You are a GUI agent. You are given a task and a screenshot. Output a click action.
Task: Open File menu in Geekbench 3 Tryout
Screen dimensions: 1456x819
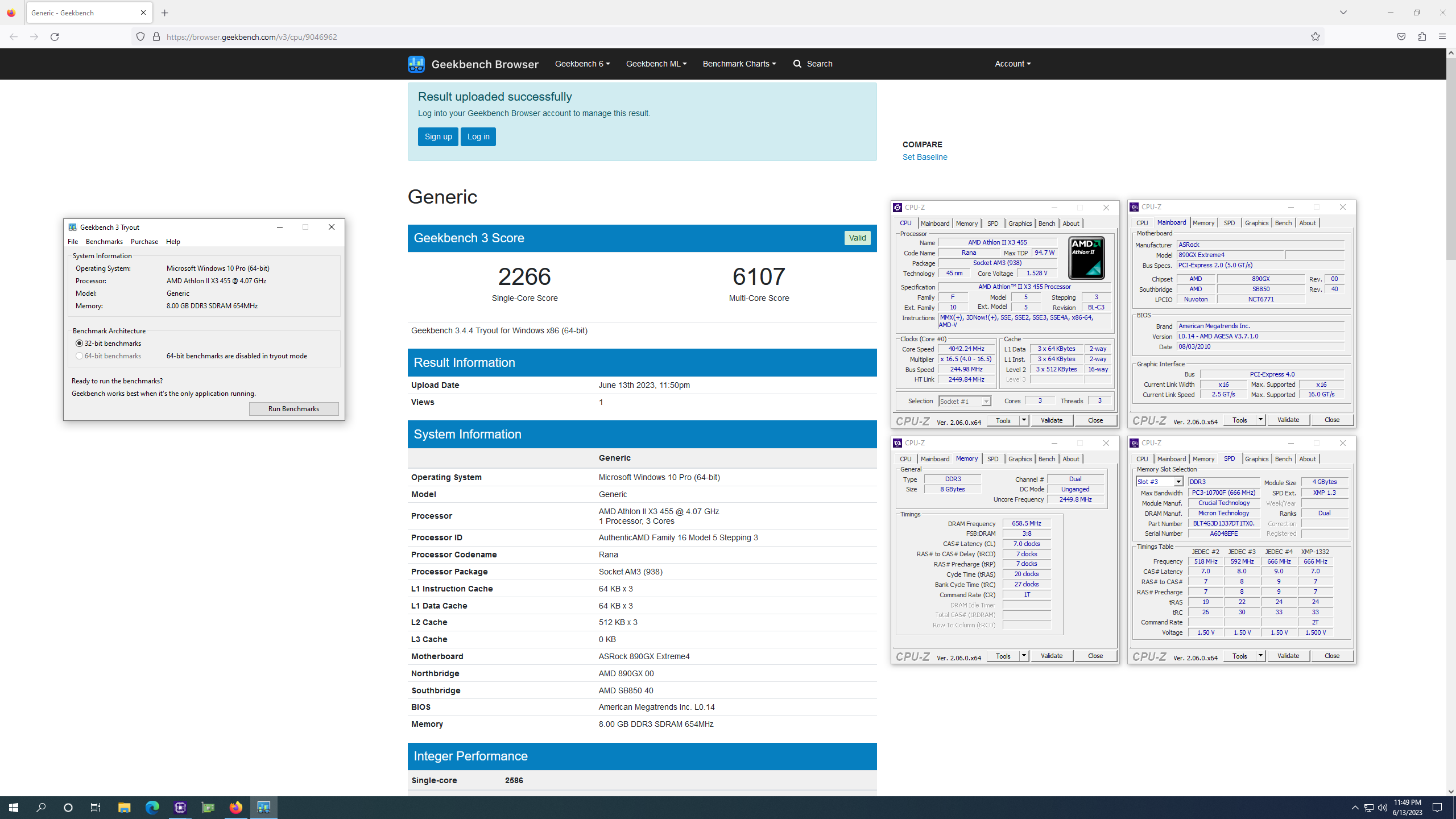73,242
